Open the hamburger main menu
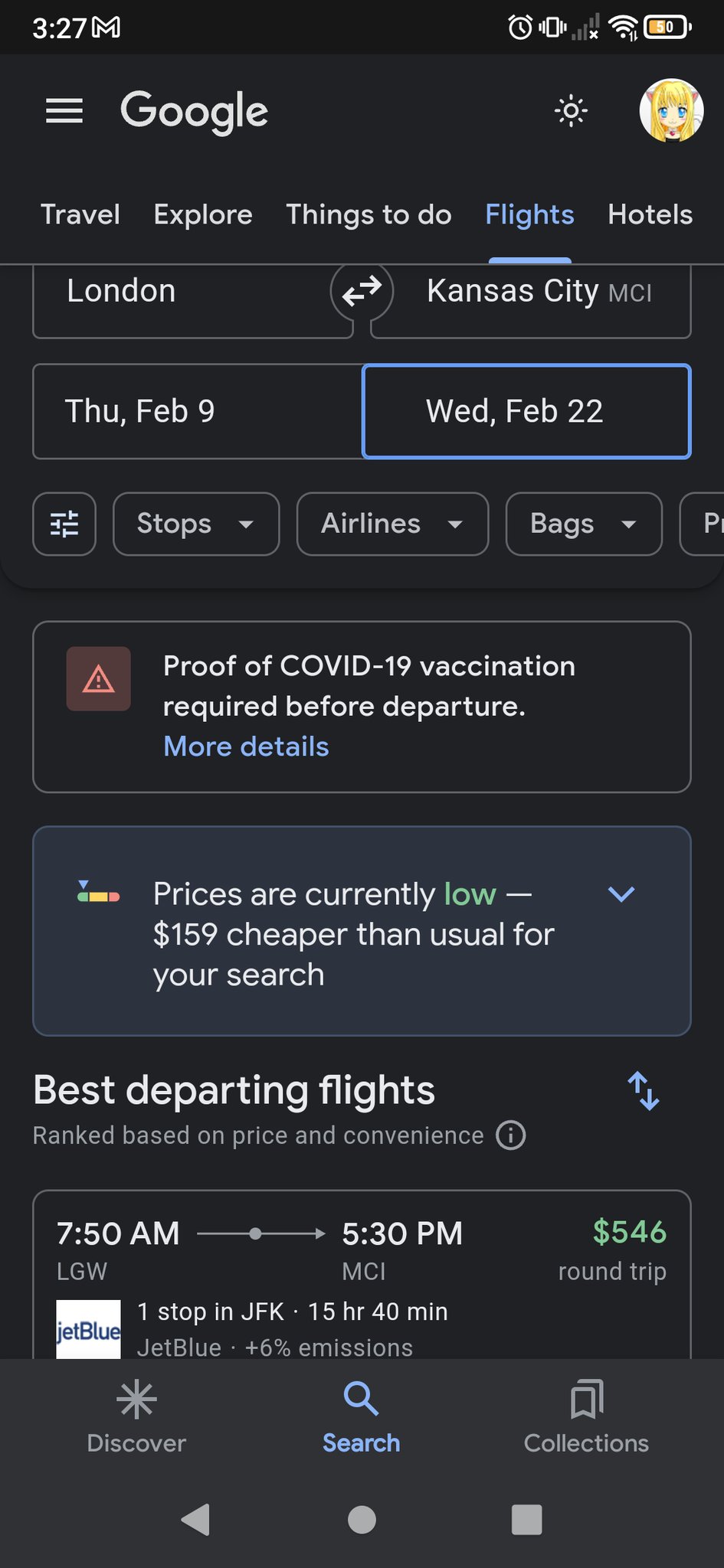724x1568 pixels. click(x=64, y=112)
